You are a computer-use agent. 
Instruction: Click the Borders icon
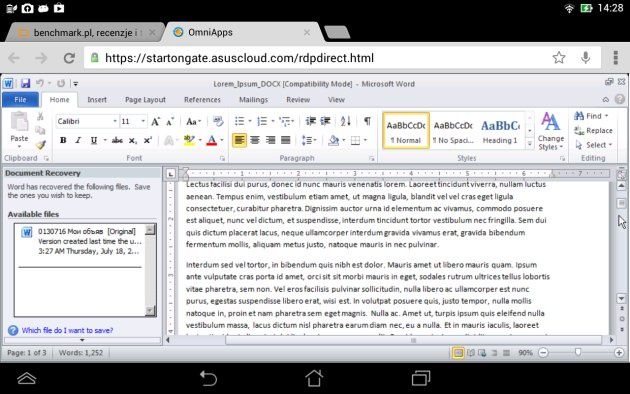[355, 140]
